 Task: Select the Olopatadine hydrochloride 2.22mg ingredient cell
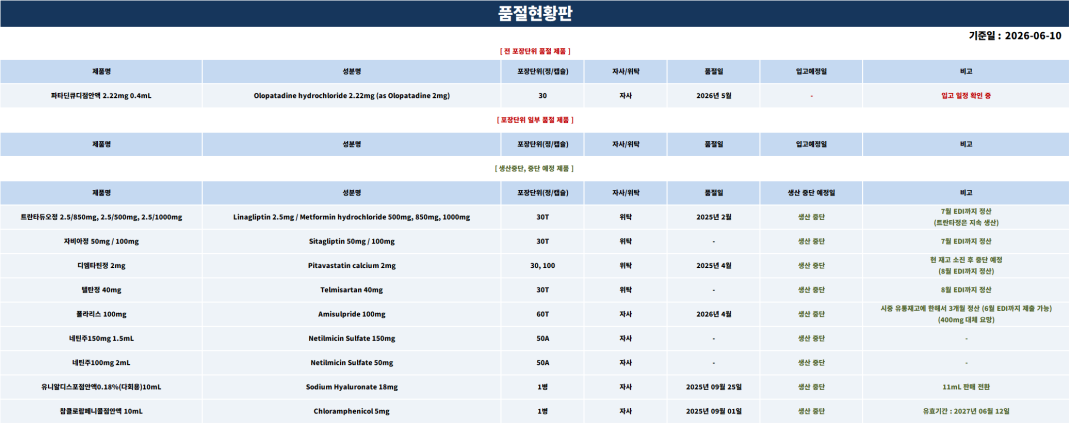(x=351, y=96)
